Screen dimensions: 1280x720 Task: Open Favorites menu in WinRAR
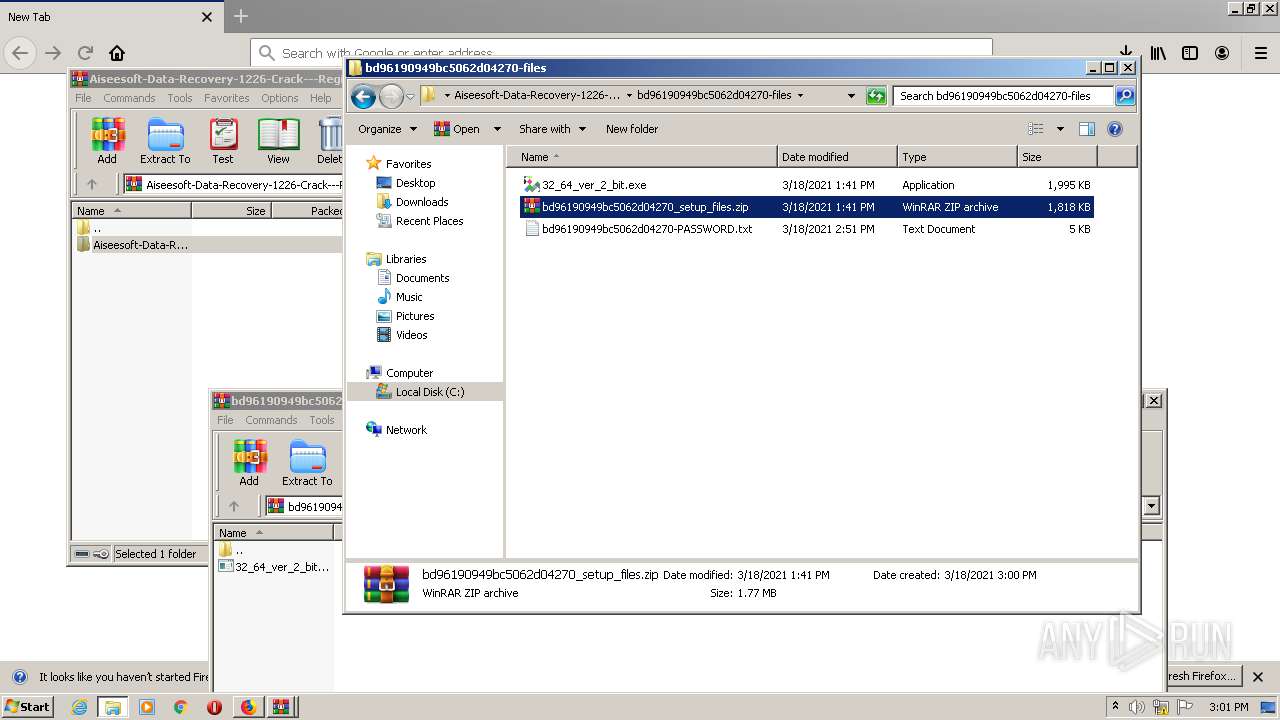(x=227, y=98)
